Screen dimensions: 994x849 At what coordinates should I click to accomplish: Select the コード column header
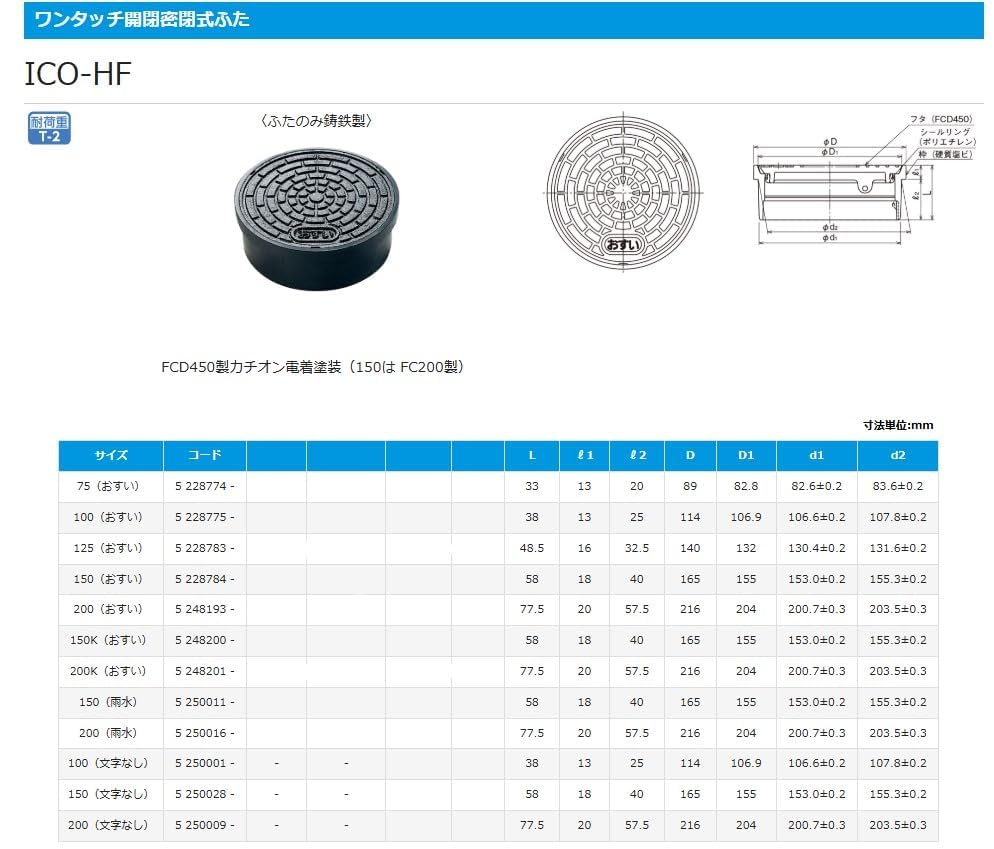tap(205, 455)
